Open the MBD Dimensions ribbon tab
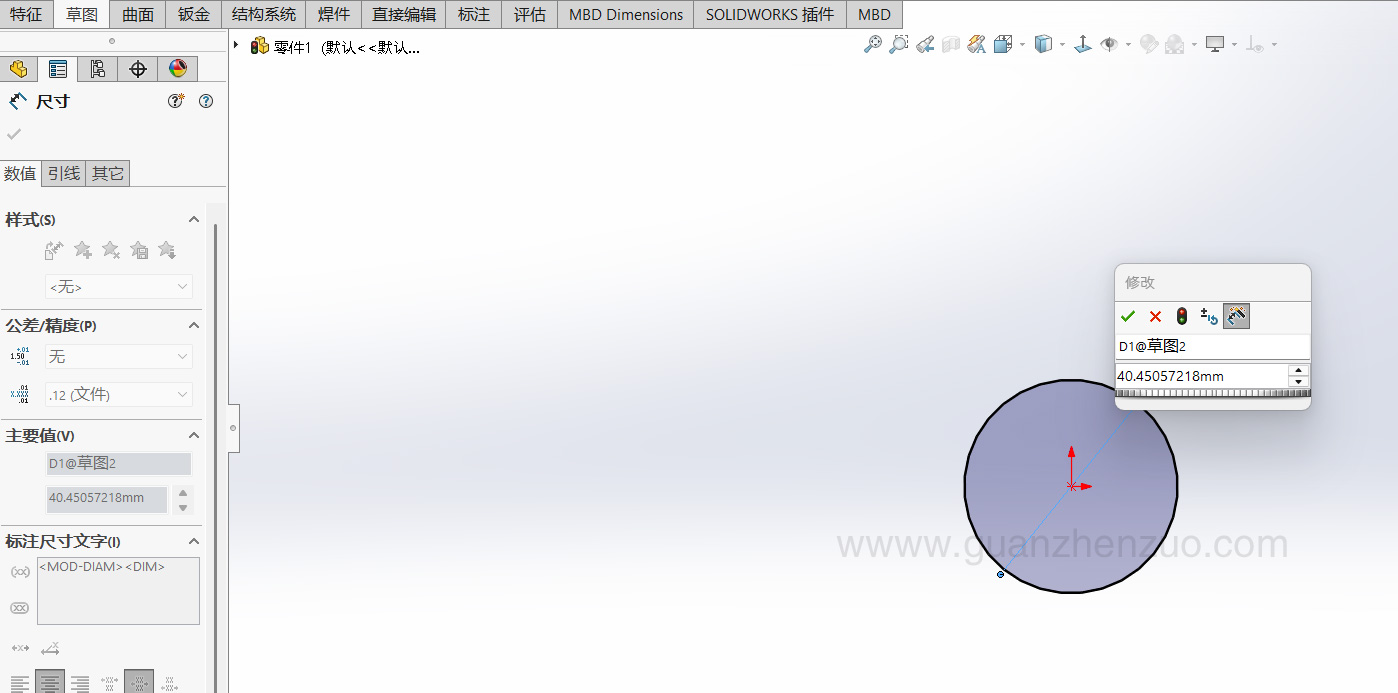This screenshot has height=693, width=1398. [x=626, y=14]
